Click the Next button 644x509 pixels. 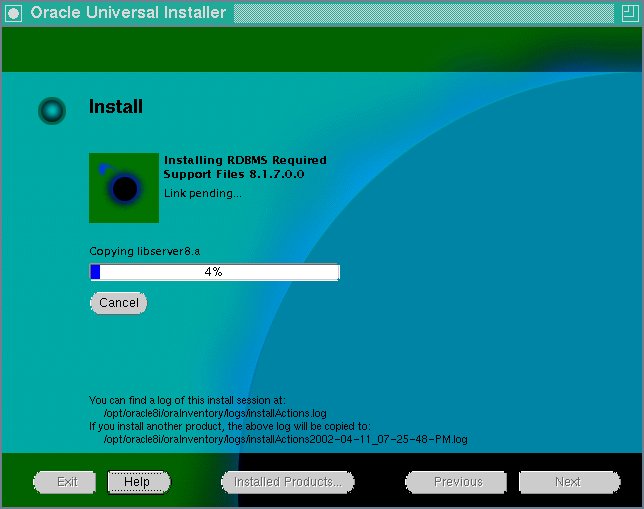click(570, 482)
